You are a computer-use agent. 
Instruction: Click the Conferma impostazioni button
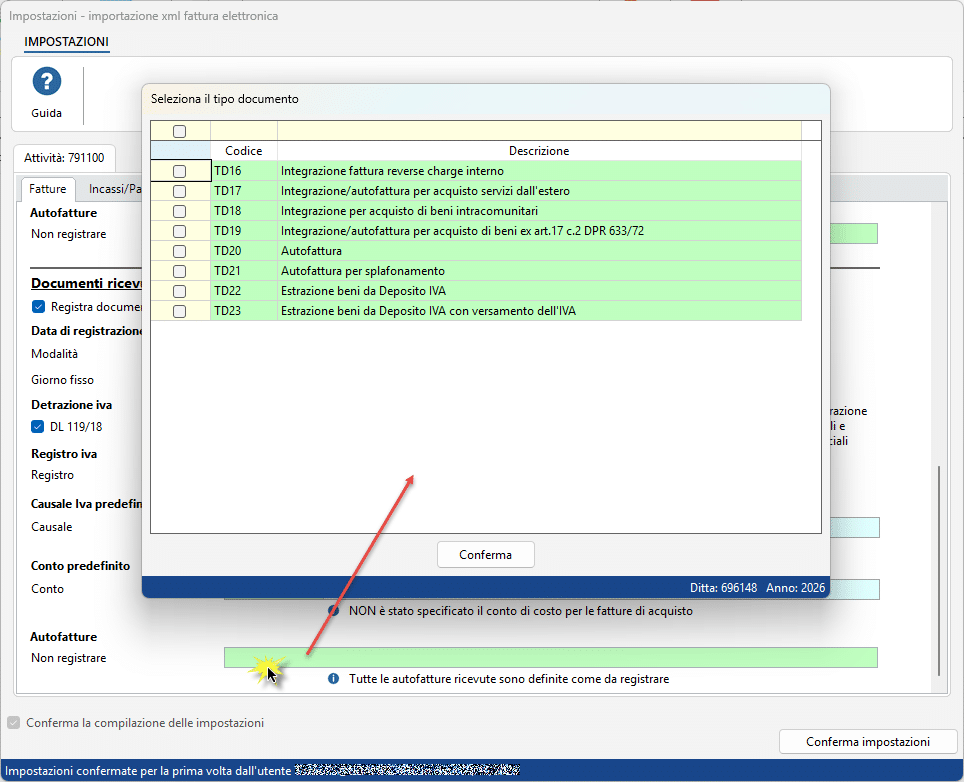[x=868, y=742]
